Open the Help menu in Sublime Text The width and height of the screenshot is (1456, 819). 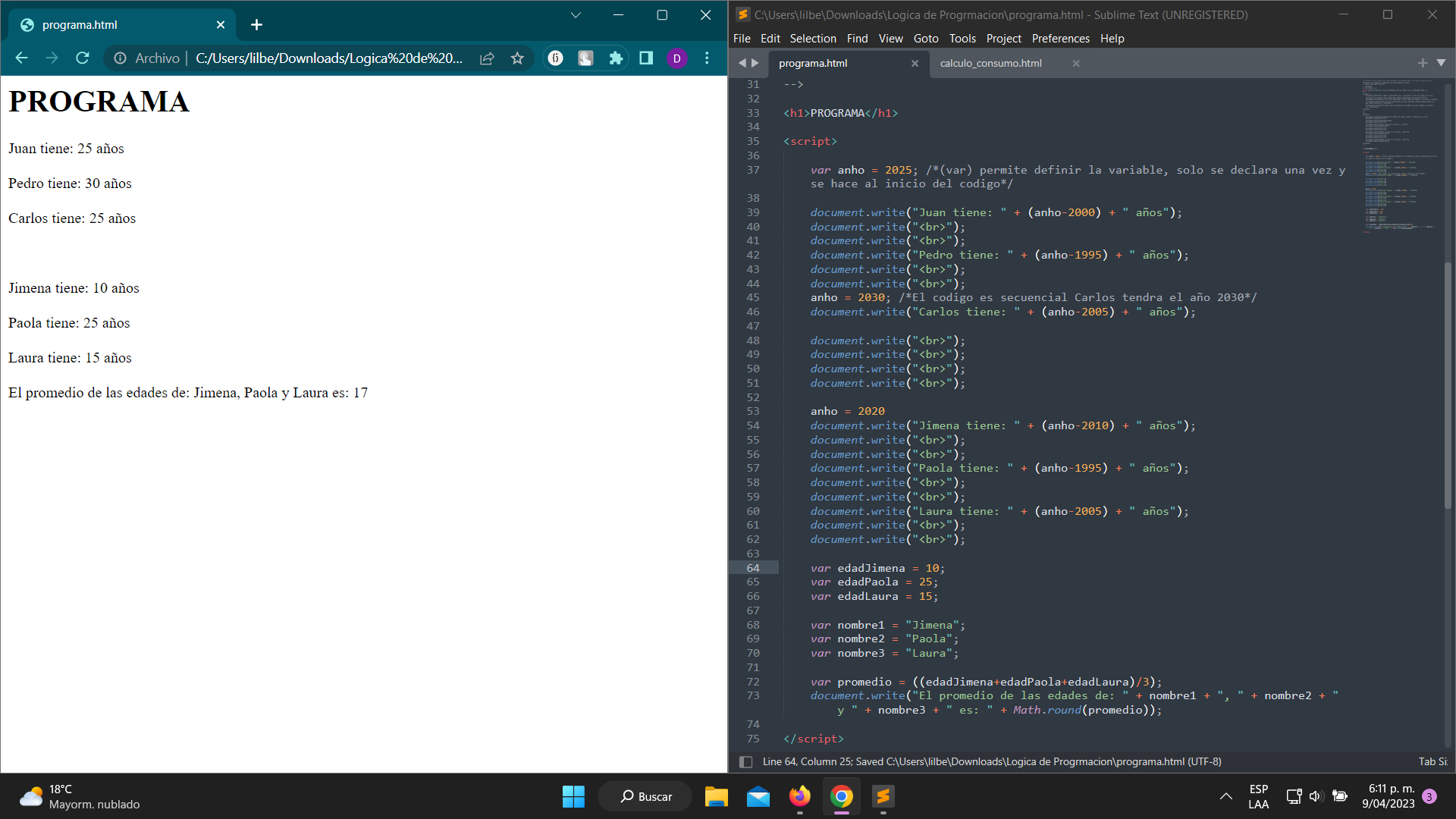point(1112,39)
